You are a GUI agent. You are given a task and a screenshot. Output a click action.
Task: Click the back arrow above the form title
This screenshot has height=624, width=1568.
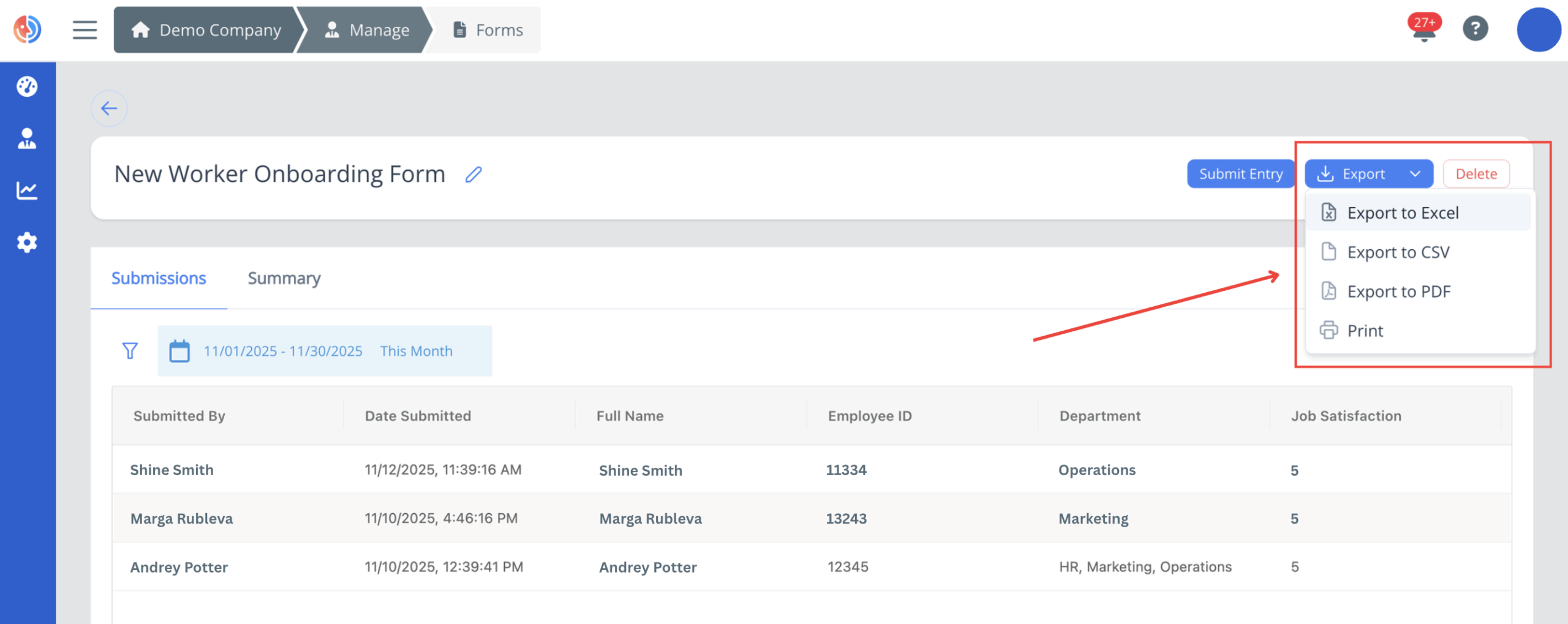pyautogui.click(x=109, y=108)
